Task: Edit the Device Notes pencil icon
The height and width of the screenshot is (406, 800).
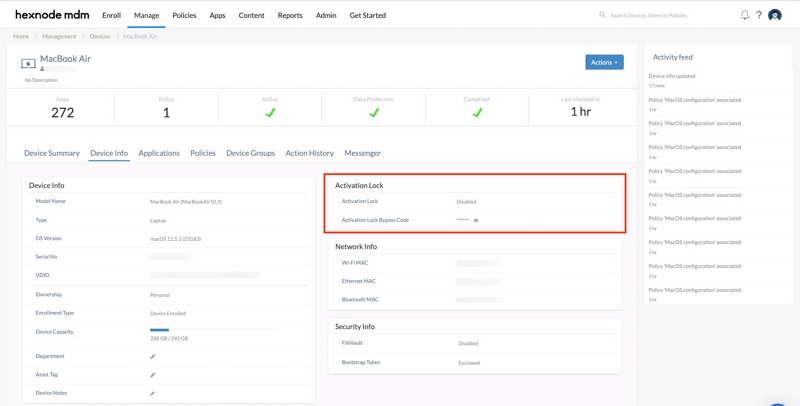Action: coord(153,393)
